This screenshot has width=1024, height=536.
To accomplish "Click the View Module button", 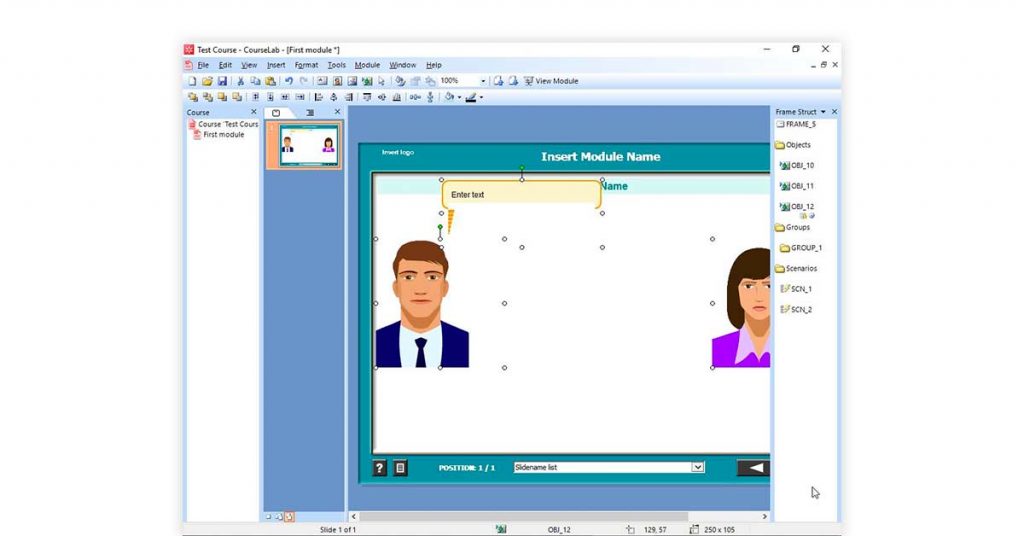I will (x=551, y=81).
